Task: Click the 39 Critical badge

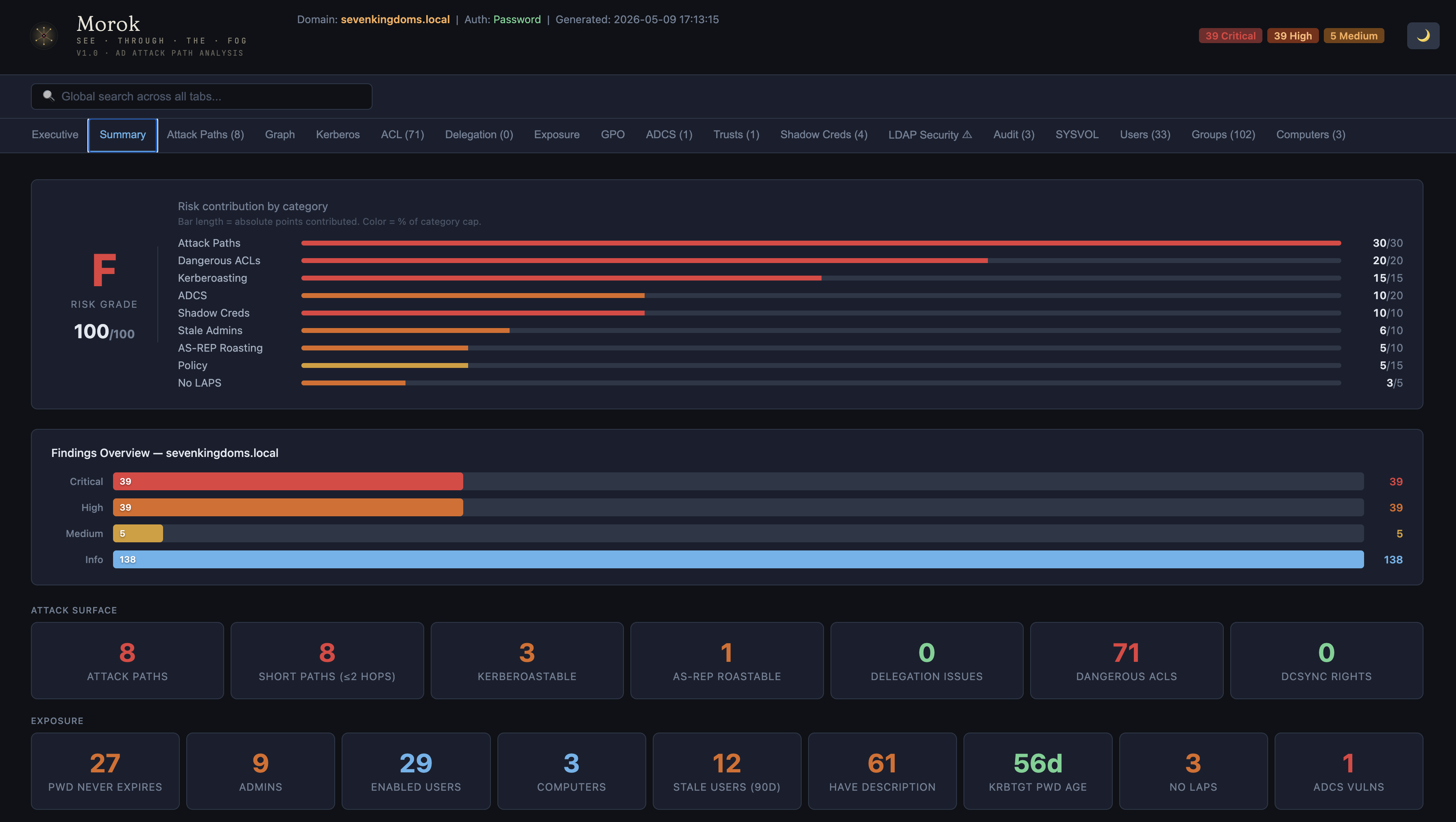Action: click(x=1230, y=36)
